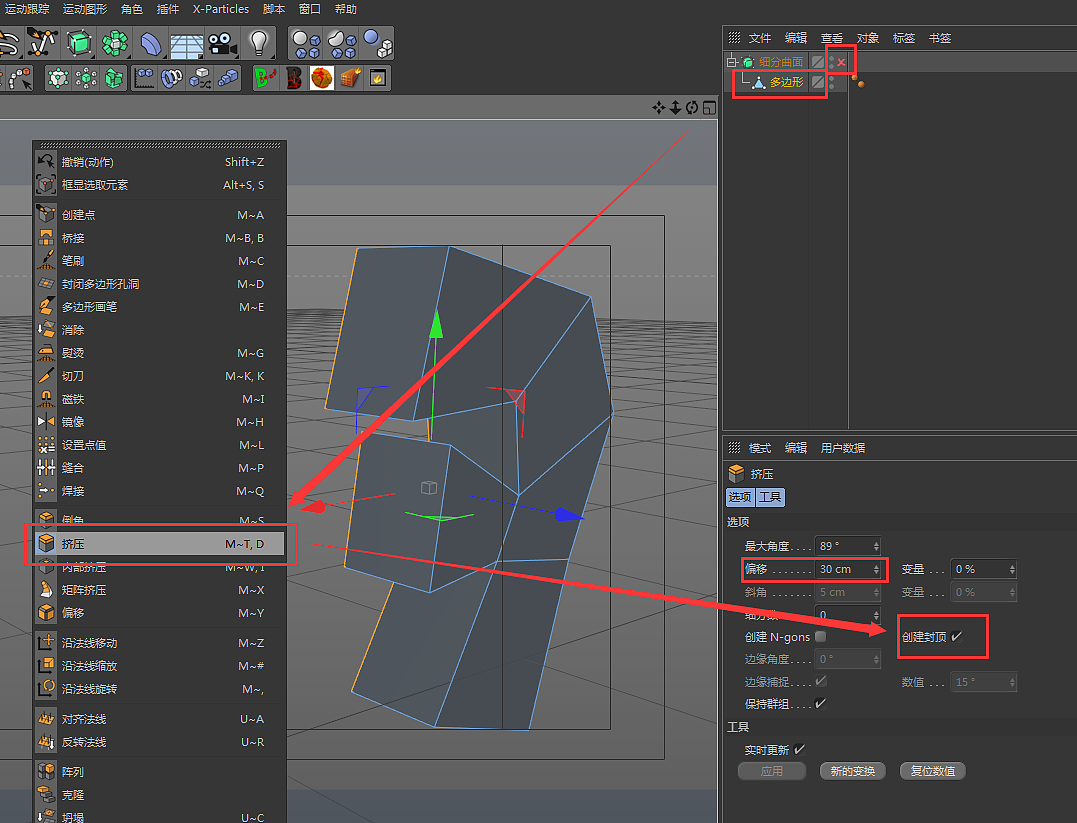Toggle the 创建封顶 checkbox
The height and width of the screenshot is (823, 1077).
tap(956, 636)
